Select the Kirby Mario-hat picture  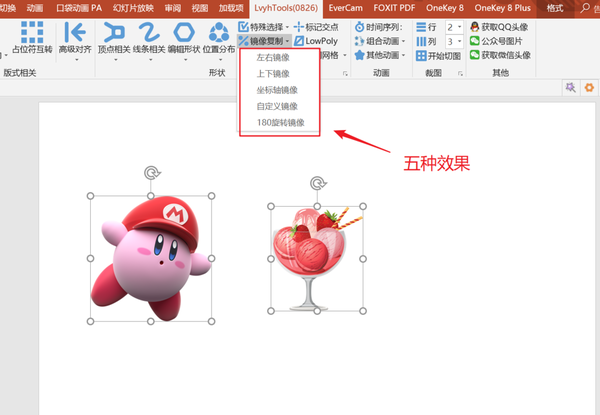pos(151,259)
